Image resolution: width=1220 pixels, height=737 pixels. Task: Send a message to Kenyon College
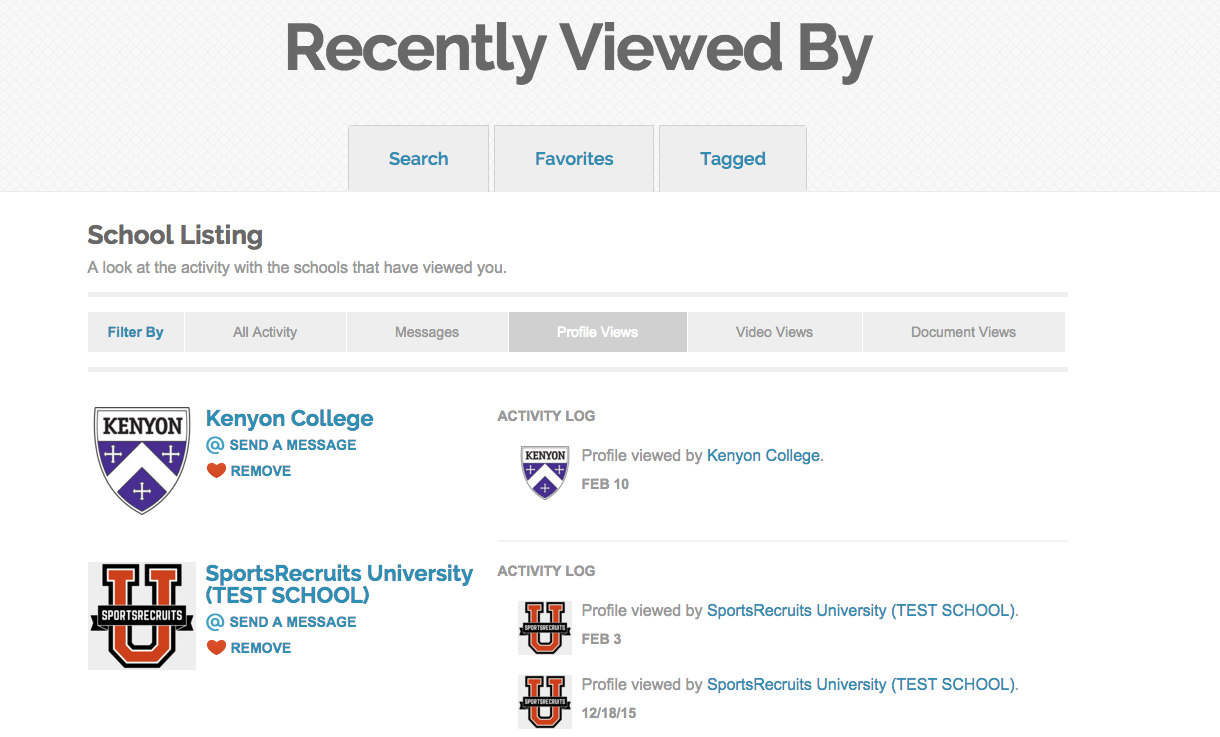coord(293,445)
